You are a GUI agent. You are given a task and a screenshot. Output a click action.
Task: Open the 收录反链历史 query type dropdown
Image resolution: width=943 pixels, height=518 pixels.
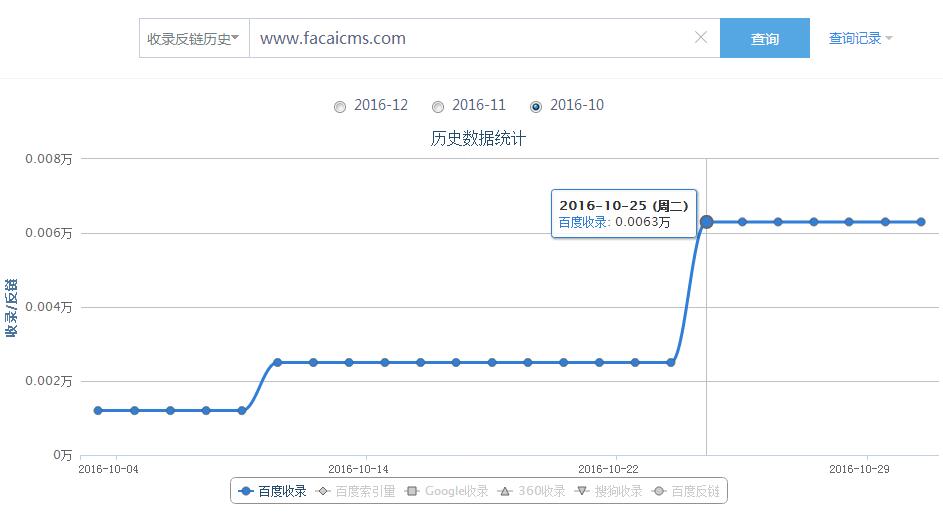(x=194, y=39)
